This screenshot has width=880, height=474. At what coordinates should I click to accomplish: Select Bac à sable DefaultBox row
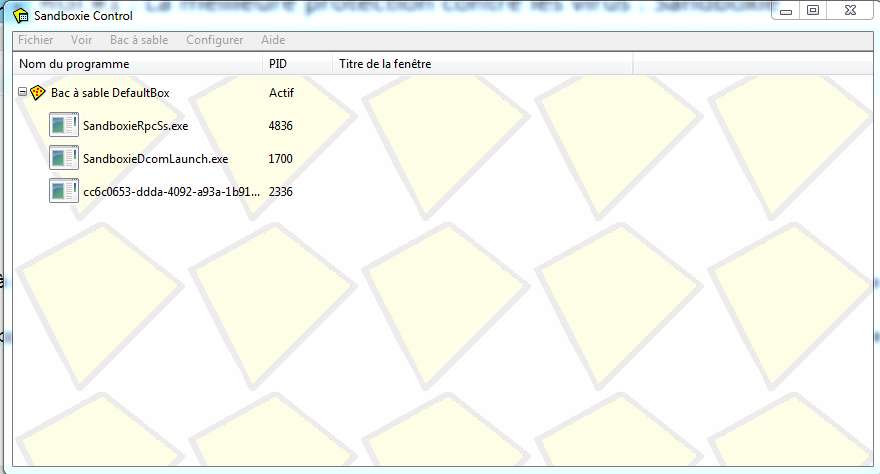coord(110,93)
